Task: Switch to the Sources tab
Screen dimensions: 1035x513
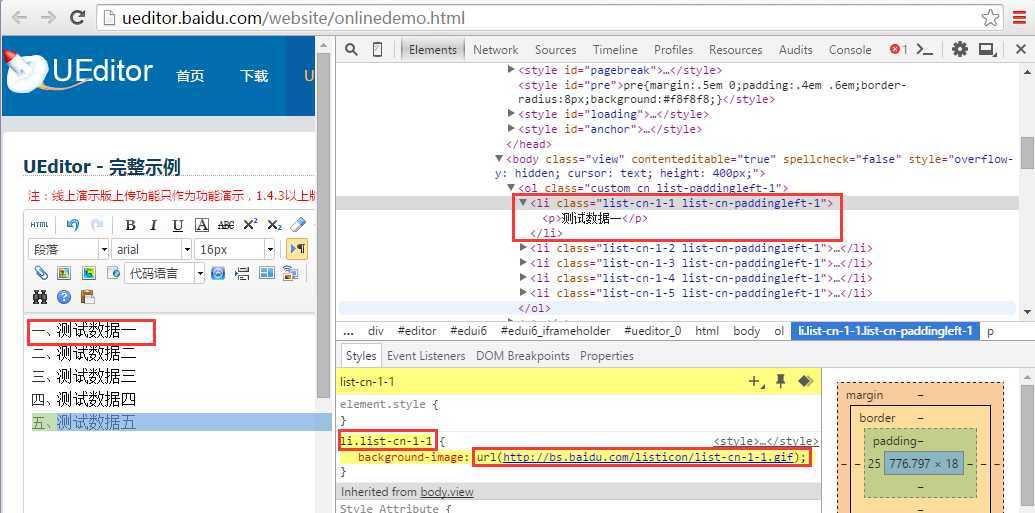Action: [x=555, y=50]
